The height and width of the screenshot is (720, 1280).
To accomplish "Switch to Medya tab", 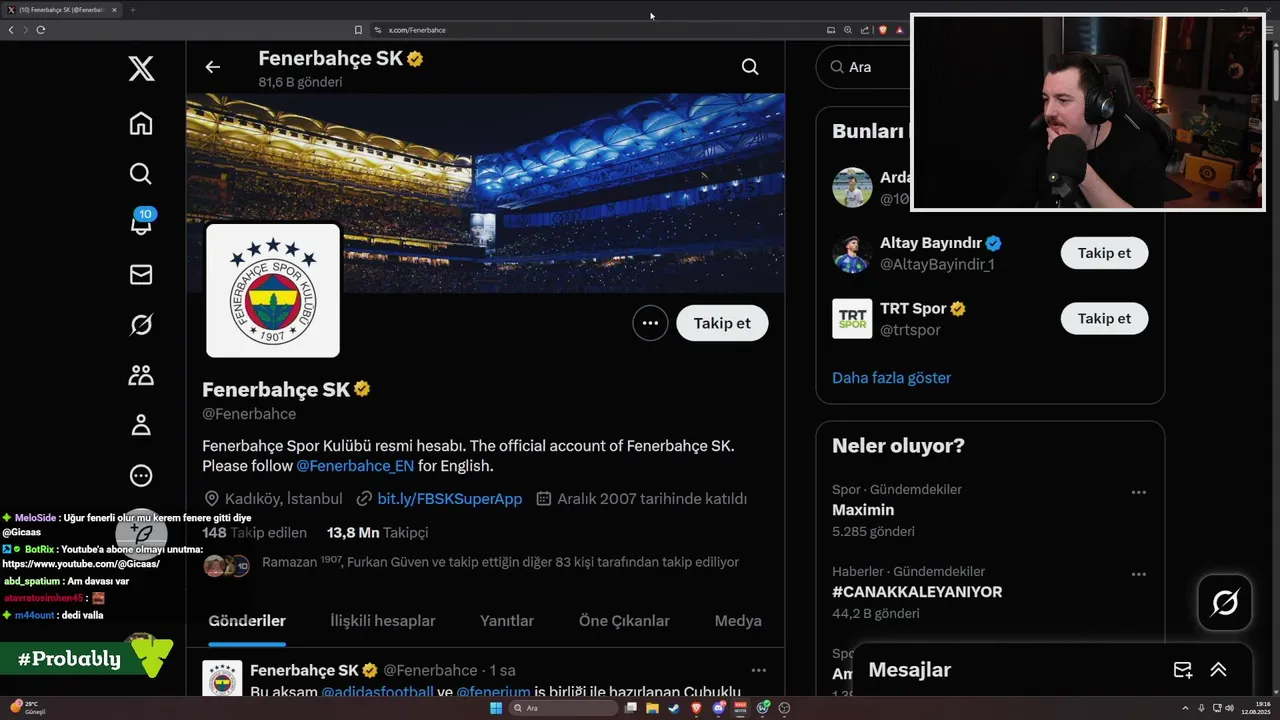I will [738, 621].
